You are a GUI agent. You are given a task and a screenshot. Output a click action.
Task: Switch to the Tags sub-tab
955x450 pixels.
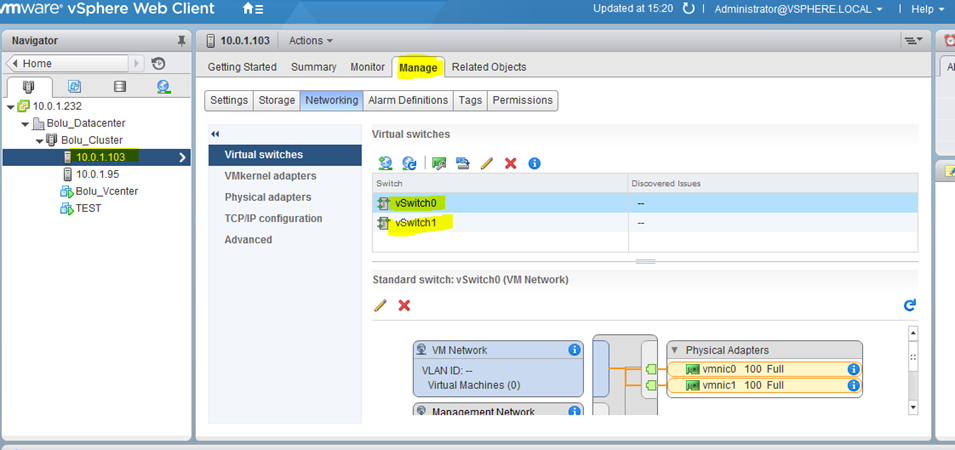(470, 100)
